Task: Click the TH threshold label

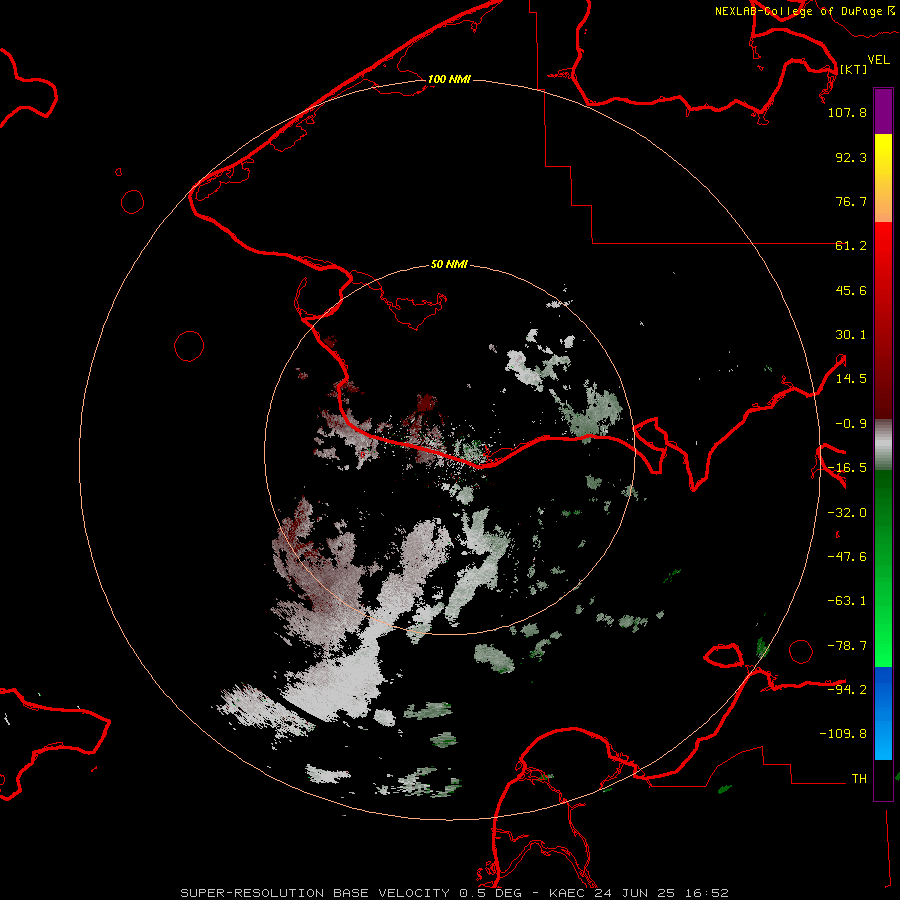Action: (859, 779)
